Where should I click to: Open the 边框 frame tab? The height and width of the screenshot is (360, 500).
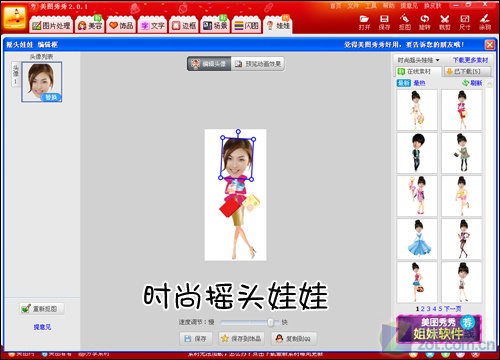click(184, 25)
